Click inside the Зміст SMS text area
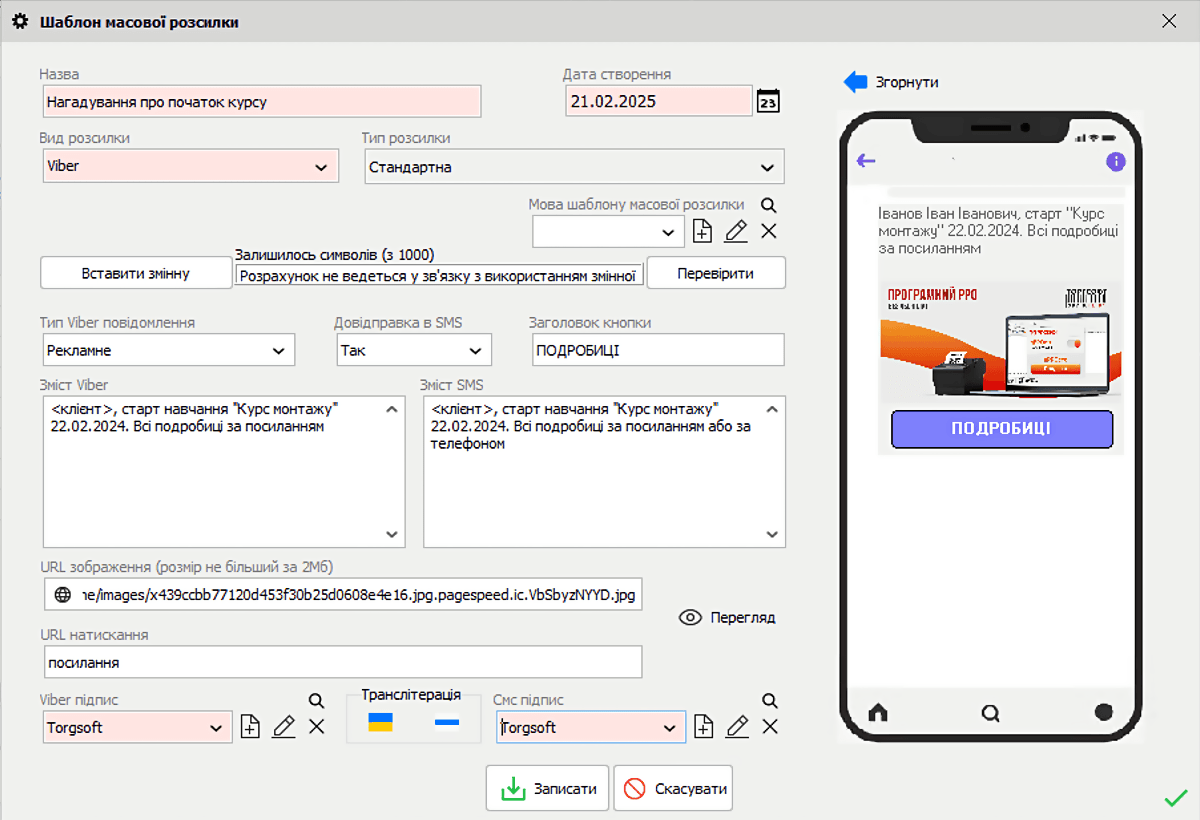Screen dimensions: 1200x820 click(600, 470)
